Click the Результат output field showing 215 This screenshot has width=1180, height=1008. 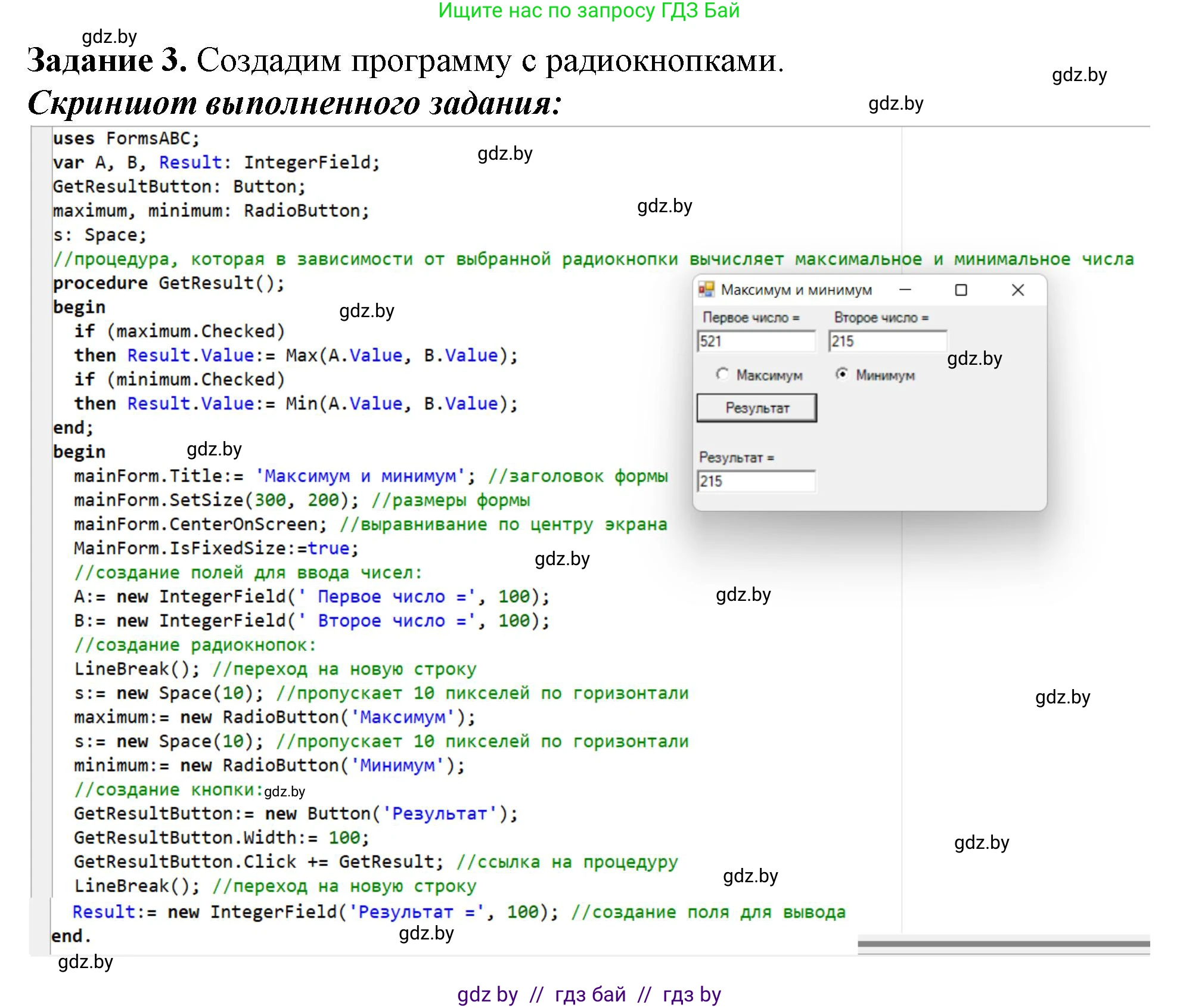coord(757,481)
